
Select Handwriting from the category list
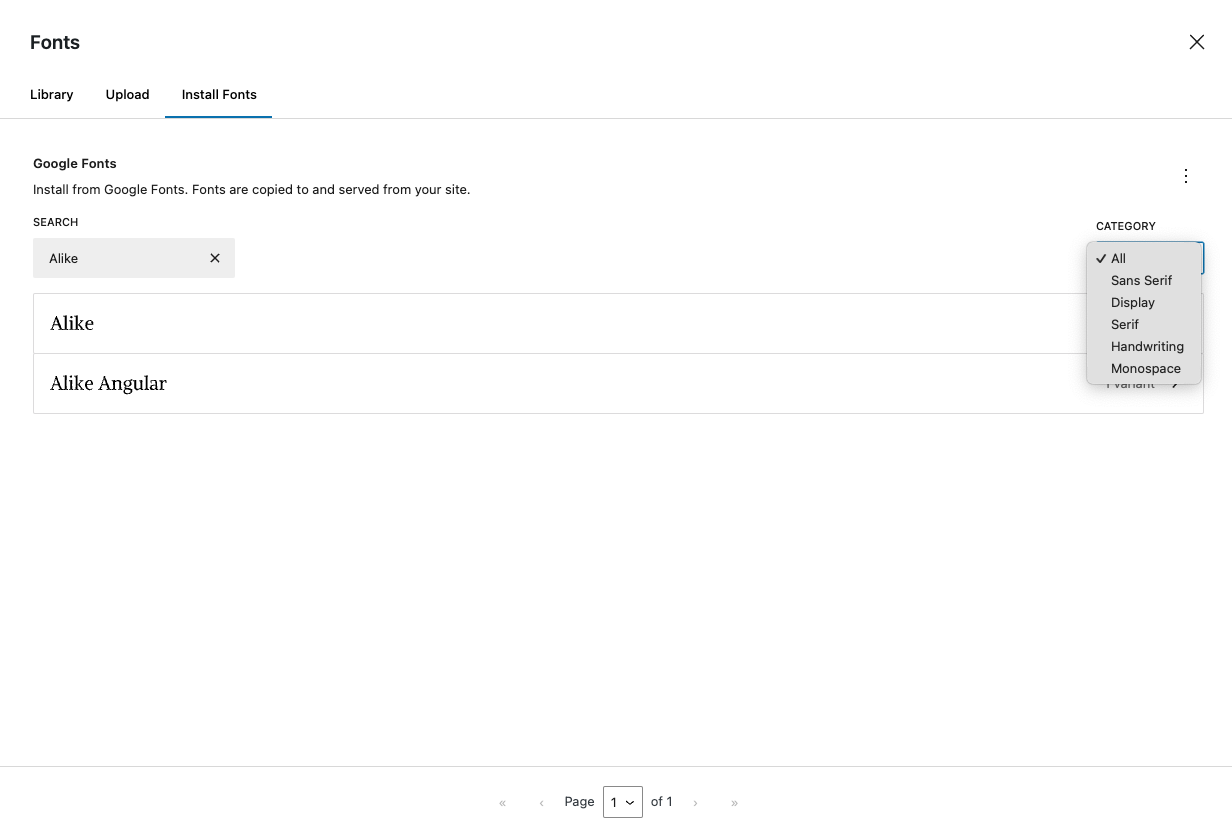(1147, 346)
